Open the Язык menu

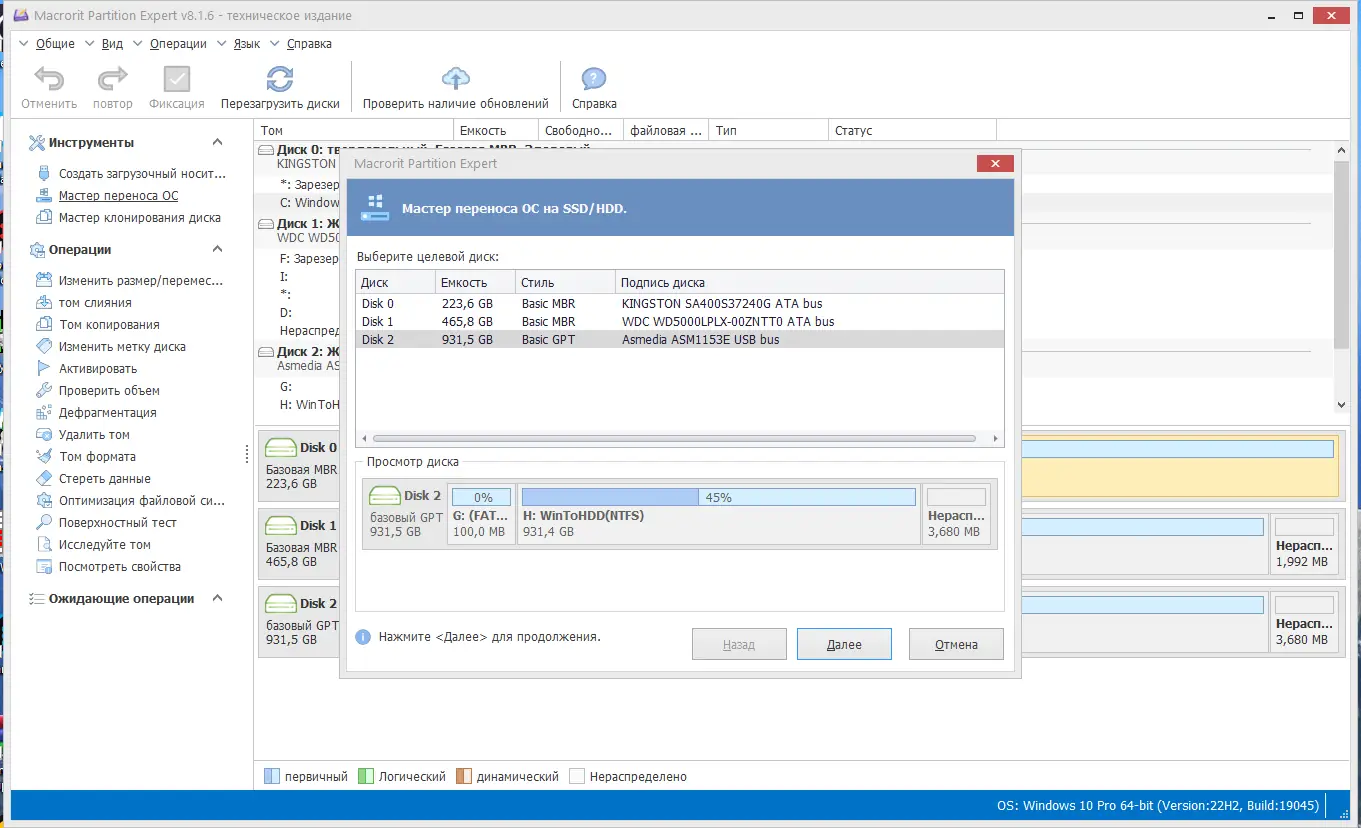point(246,44)
